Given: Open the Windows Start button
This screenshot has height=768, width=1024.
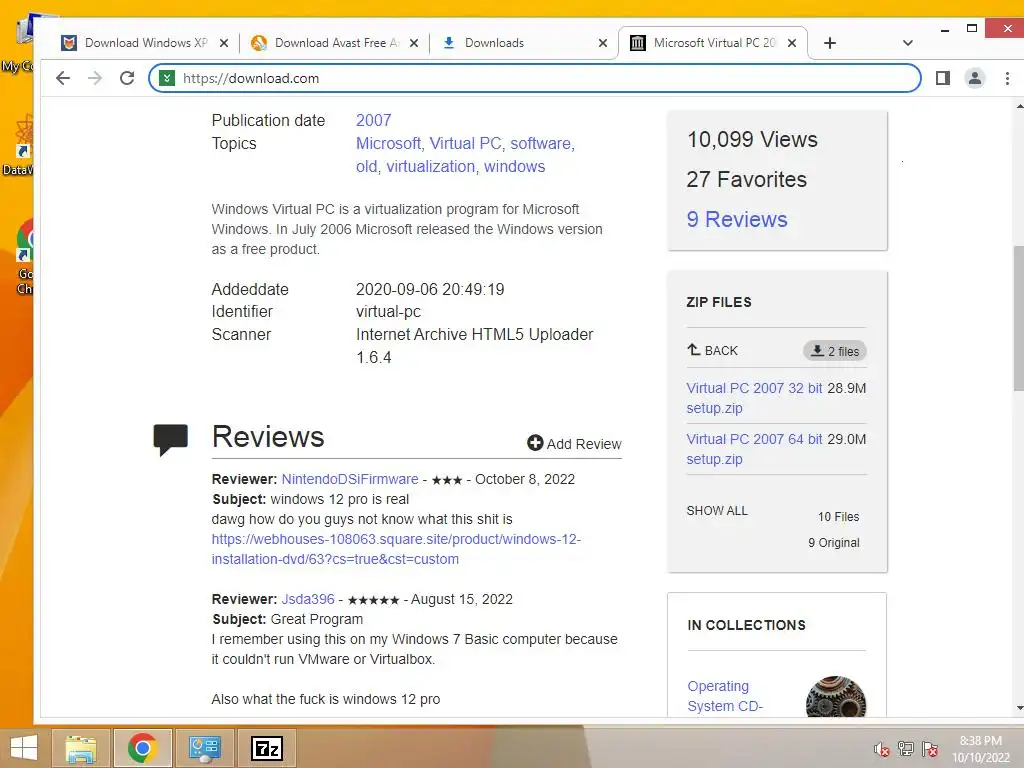Looking at the screenshot, I should click(x=24, y=748).
